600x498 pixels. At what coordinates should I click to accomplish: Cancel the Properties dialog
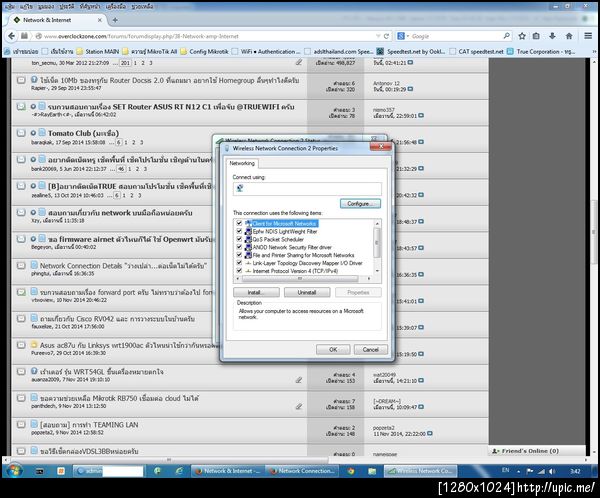tap(370, 349)
